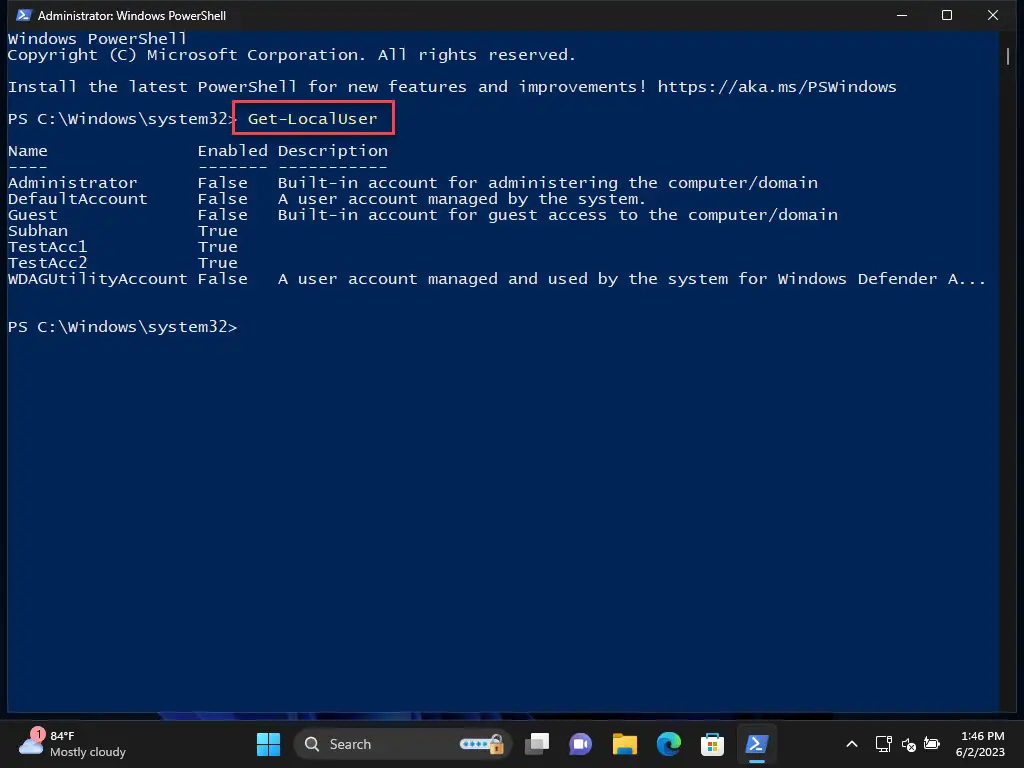1024x768 pixels.
Task: Click the False value for Guest
Action: (x=223, y=215)
